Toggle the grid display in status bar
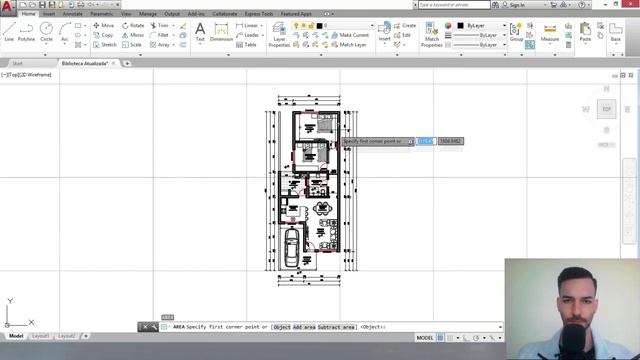This screenshot has height=360, width=640. (440, 338)
